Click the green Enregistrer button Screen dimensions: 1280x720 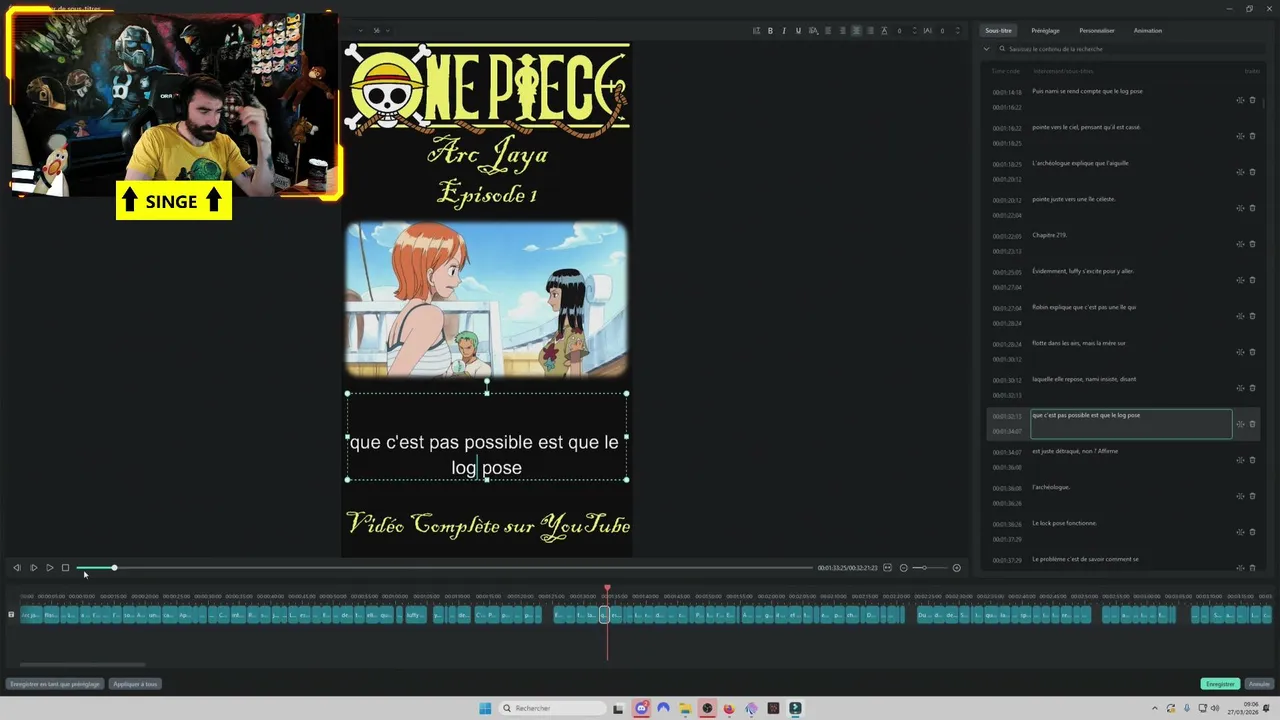[1220, 684]
